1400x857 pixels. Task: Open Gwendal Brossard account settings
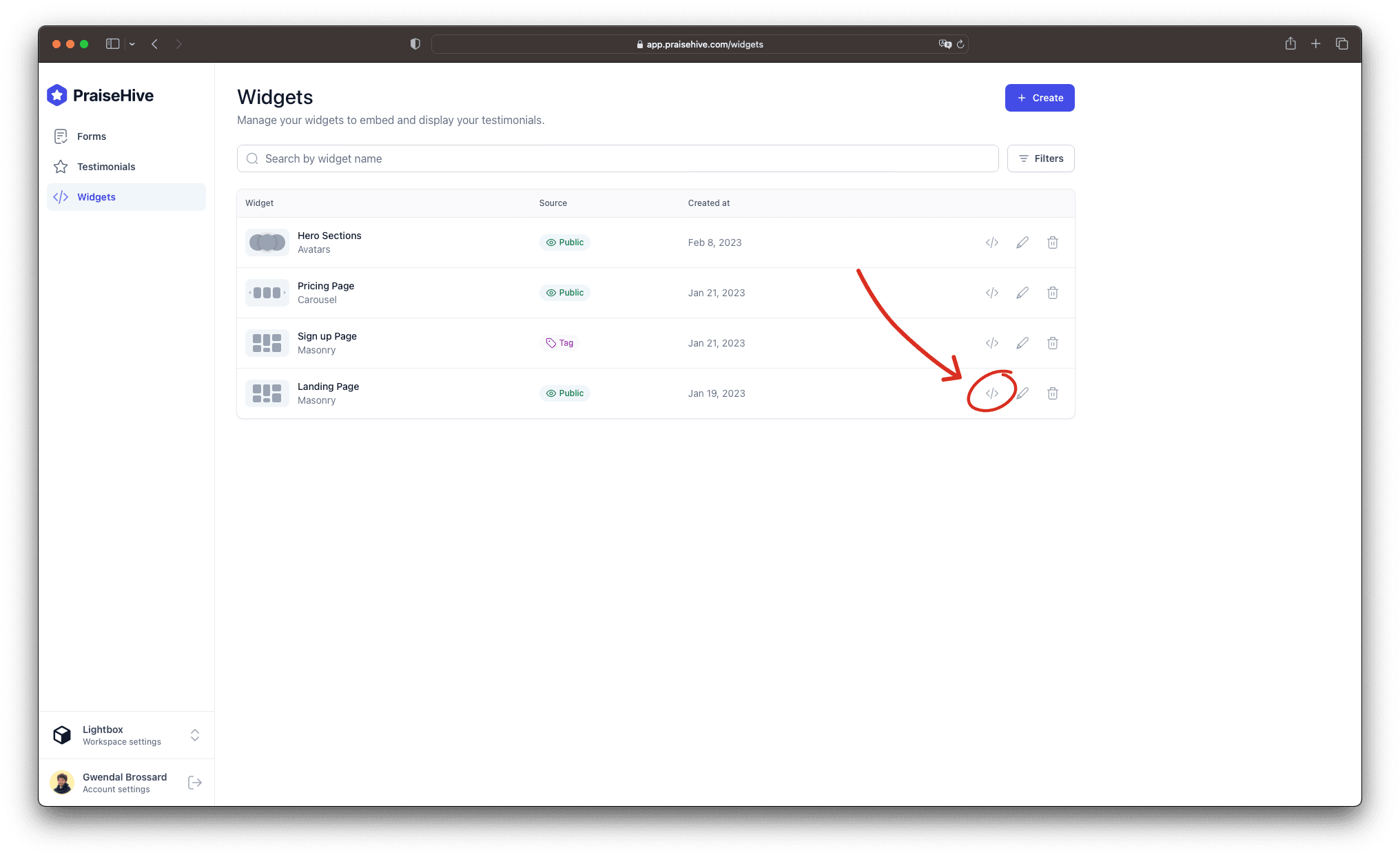(x=117, y=783)
